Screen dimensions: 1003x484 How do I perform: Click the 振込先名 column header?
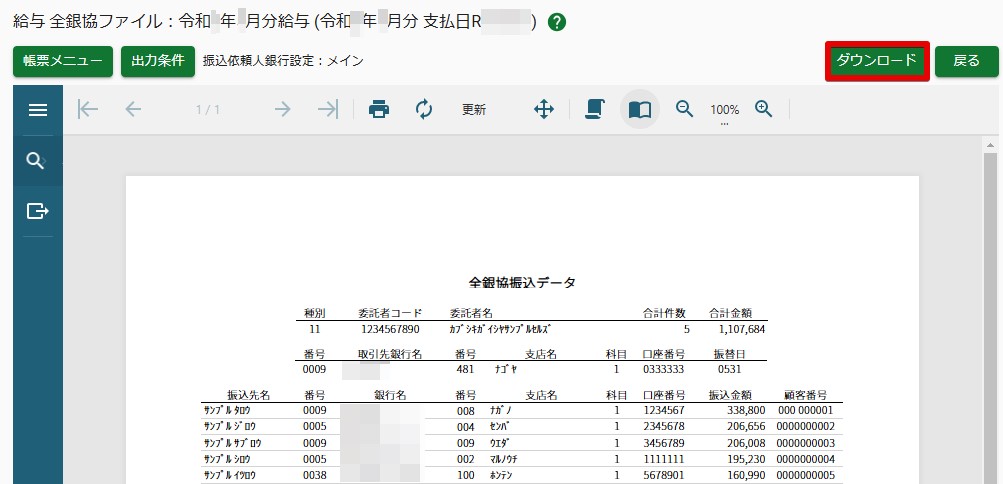point(248,395)
